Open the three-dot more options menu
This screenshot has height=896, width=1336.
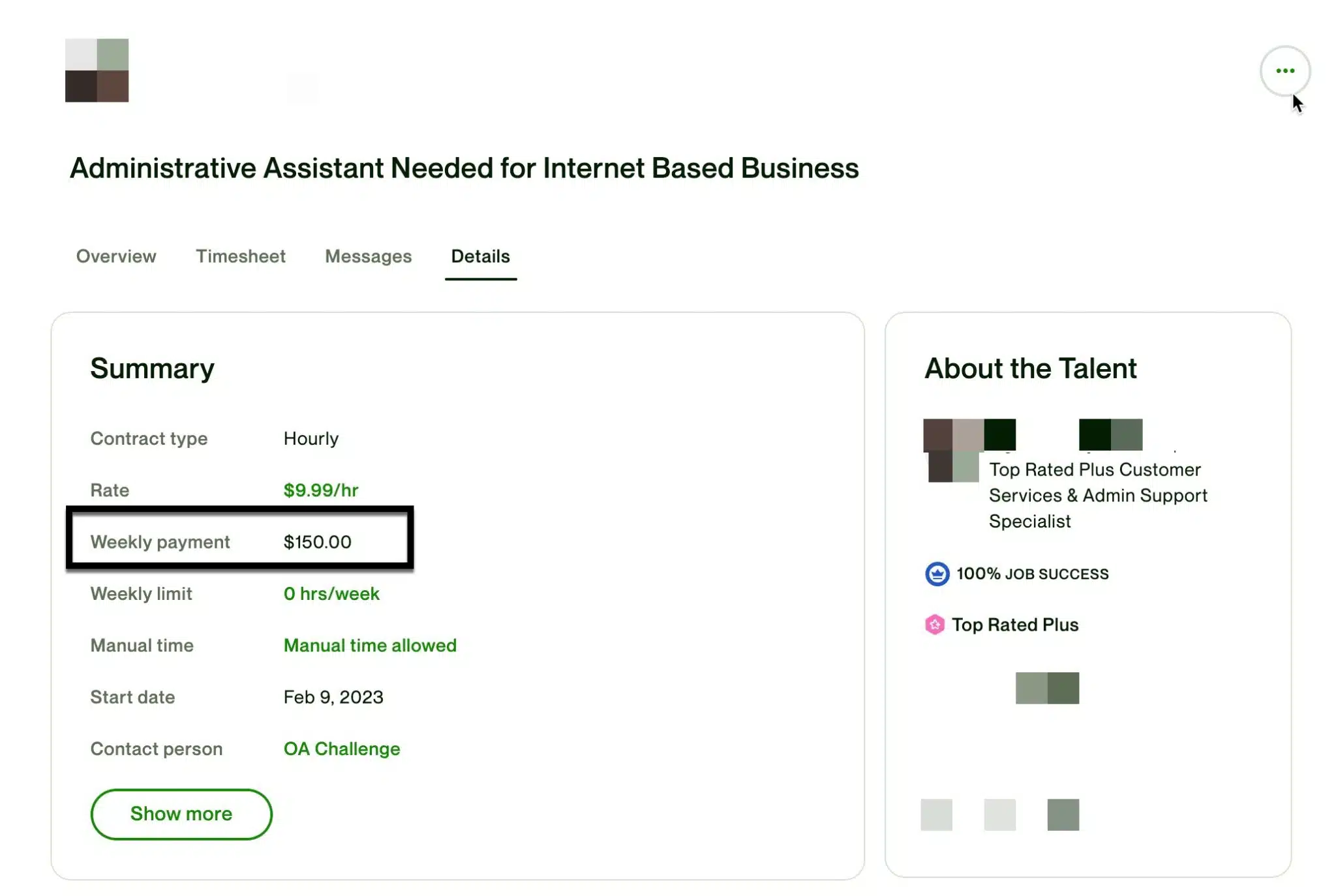(1284, 70)
